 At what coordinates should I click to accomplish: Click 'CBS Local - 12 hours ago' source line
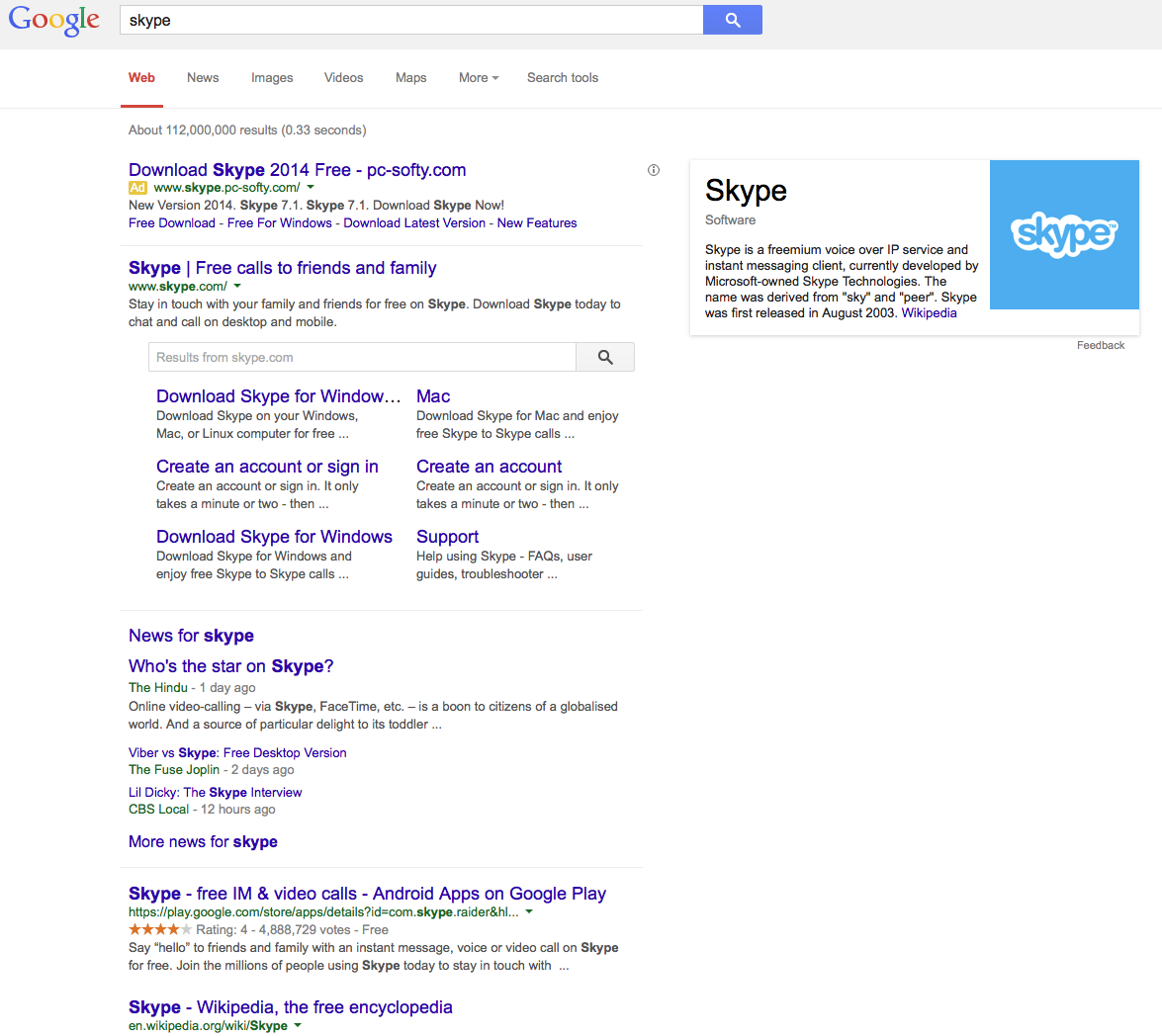202,809
